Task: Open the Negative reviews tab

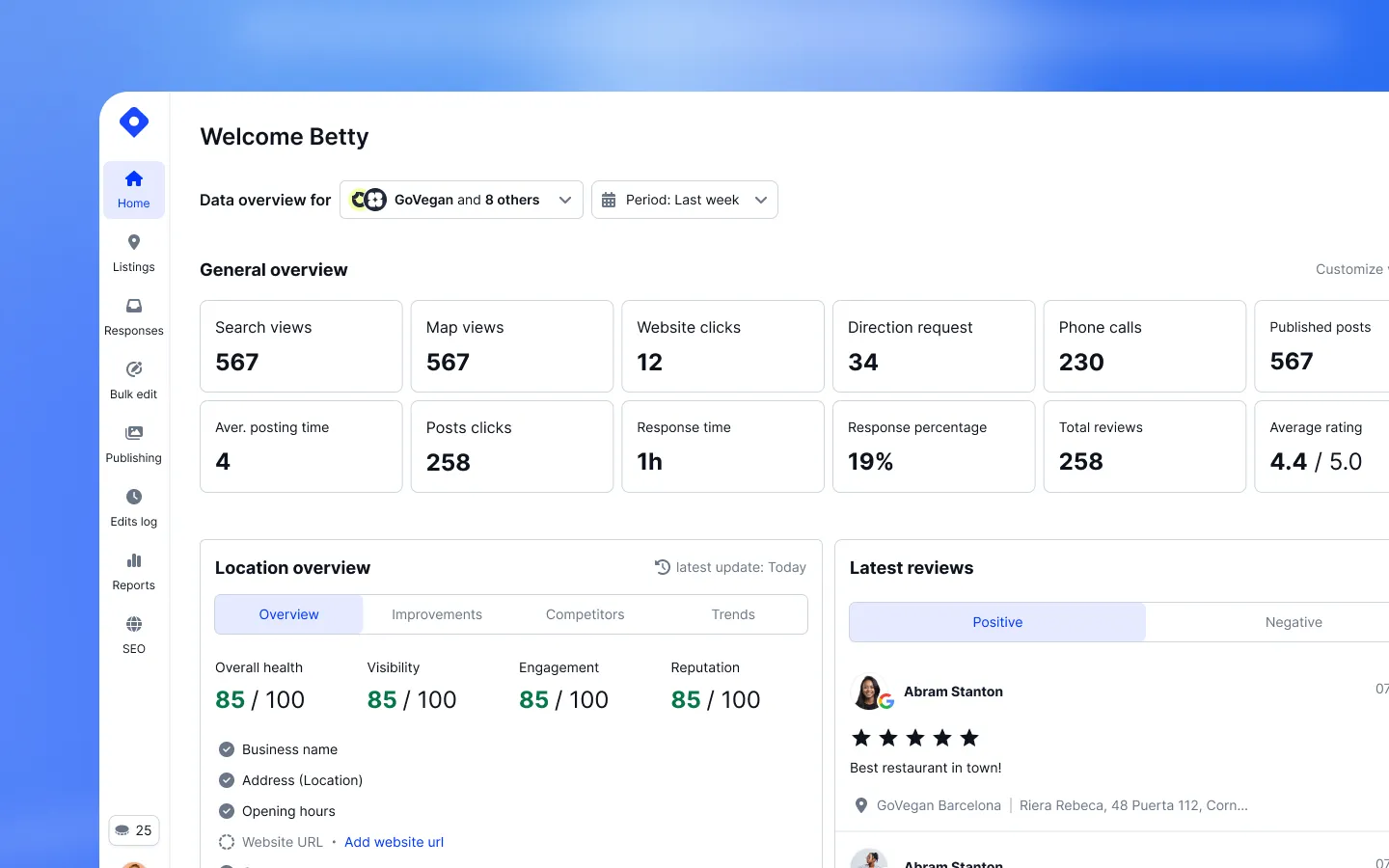Action: pos(1293,622)
